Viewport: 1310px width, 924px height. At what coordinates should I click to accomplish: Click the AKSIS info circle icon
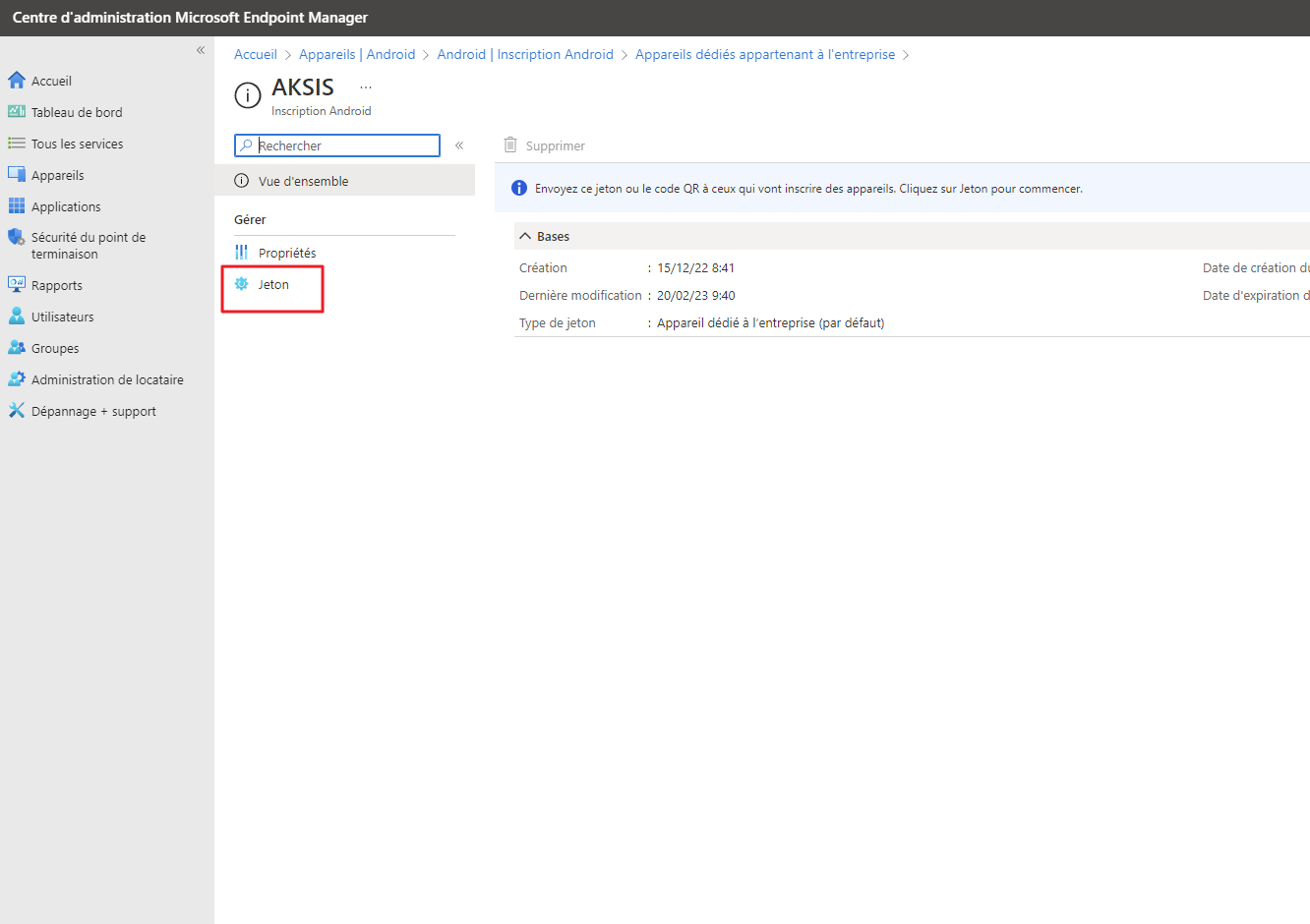[x=248, y=94]
